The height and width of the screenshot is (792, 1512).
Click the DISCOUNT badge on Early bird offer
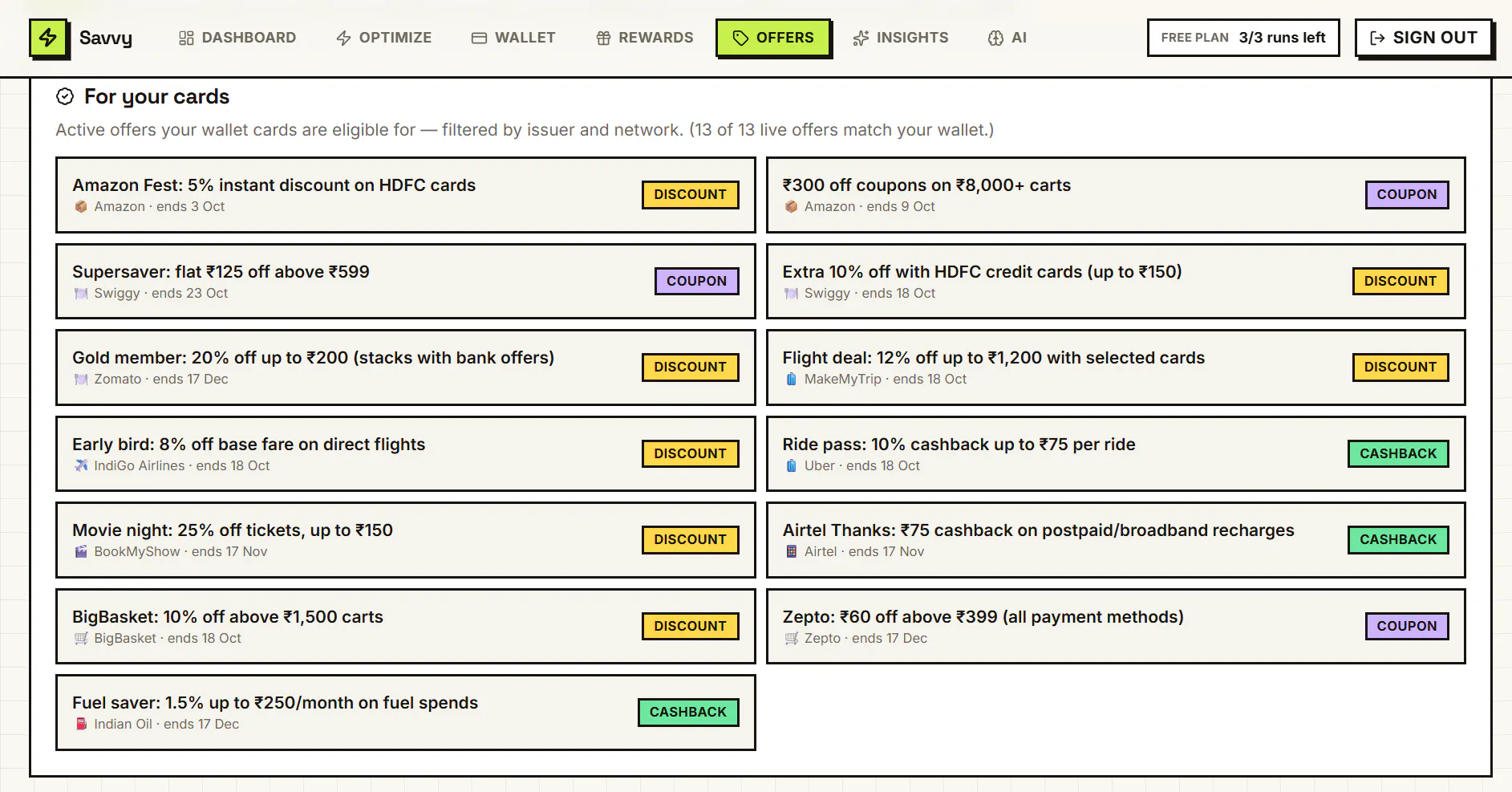click(691, 454)
